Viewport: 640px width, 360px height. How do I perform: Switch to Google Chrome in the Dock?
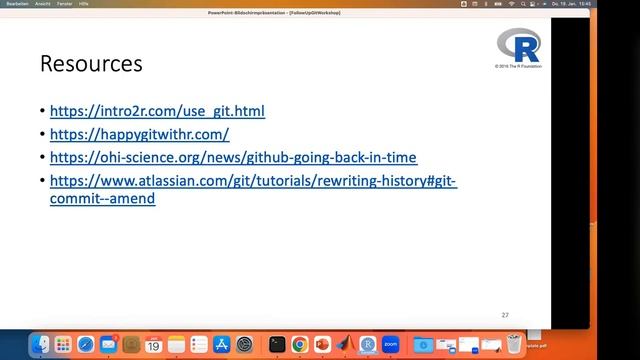click(x=300, y=345)
